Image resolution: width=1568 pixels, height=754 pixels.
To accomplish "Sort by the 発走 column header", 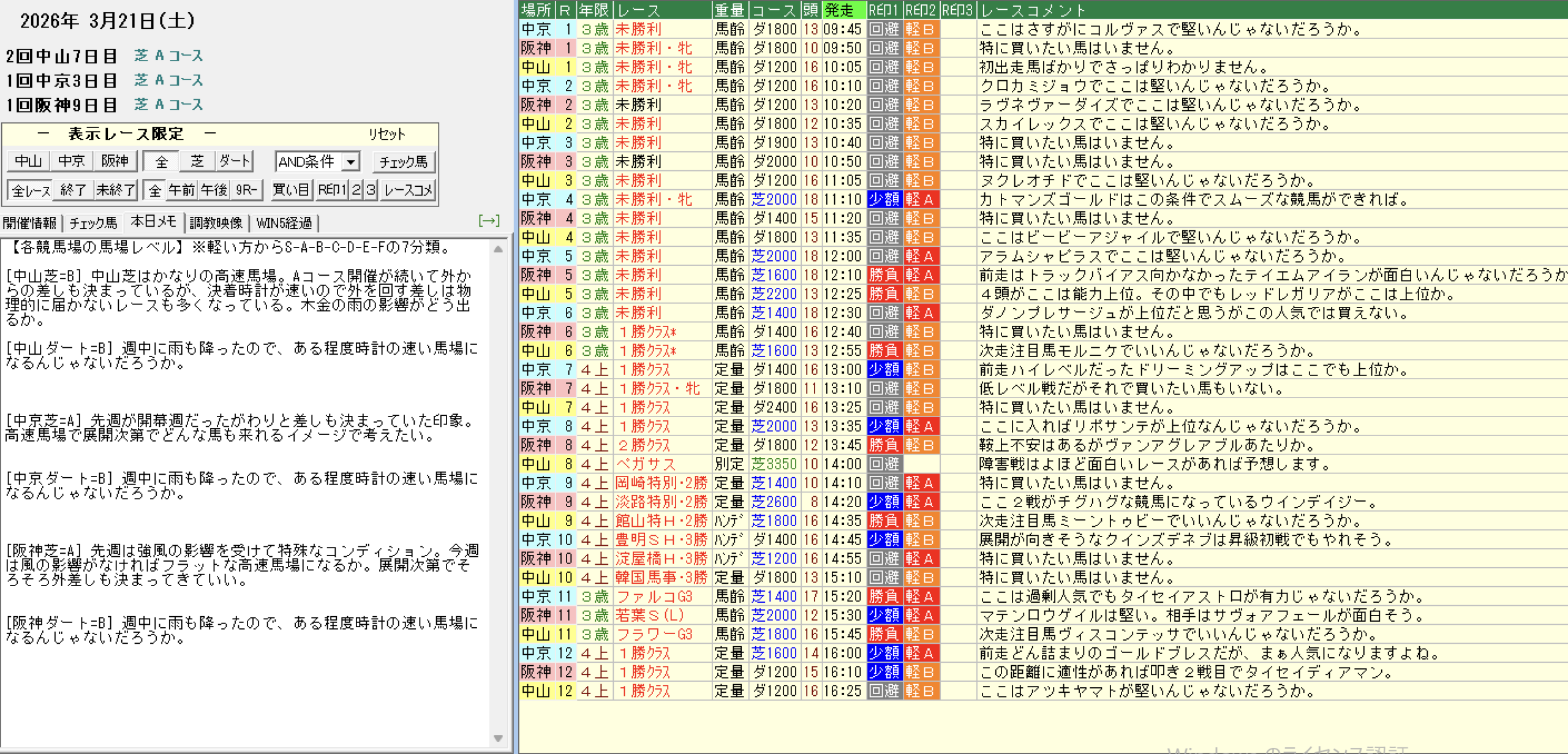I will pos(843,10).
